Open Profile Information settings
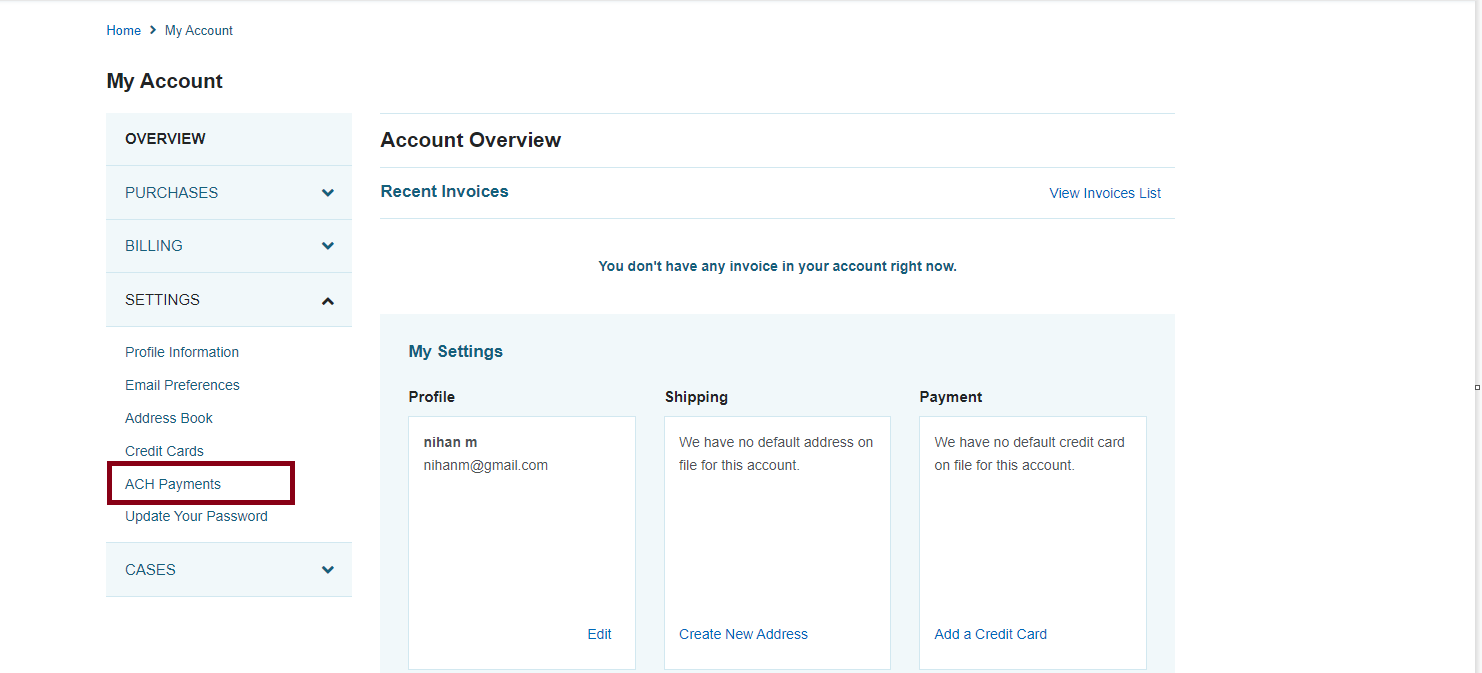The width and height of the screenshot is (1482, 673). pyautogui.click(x=182, y=352)
